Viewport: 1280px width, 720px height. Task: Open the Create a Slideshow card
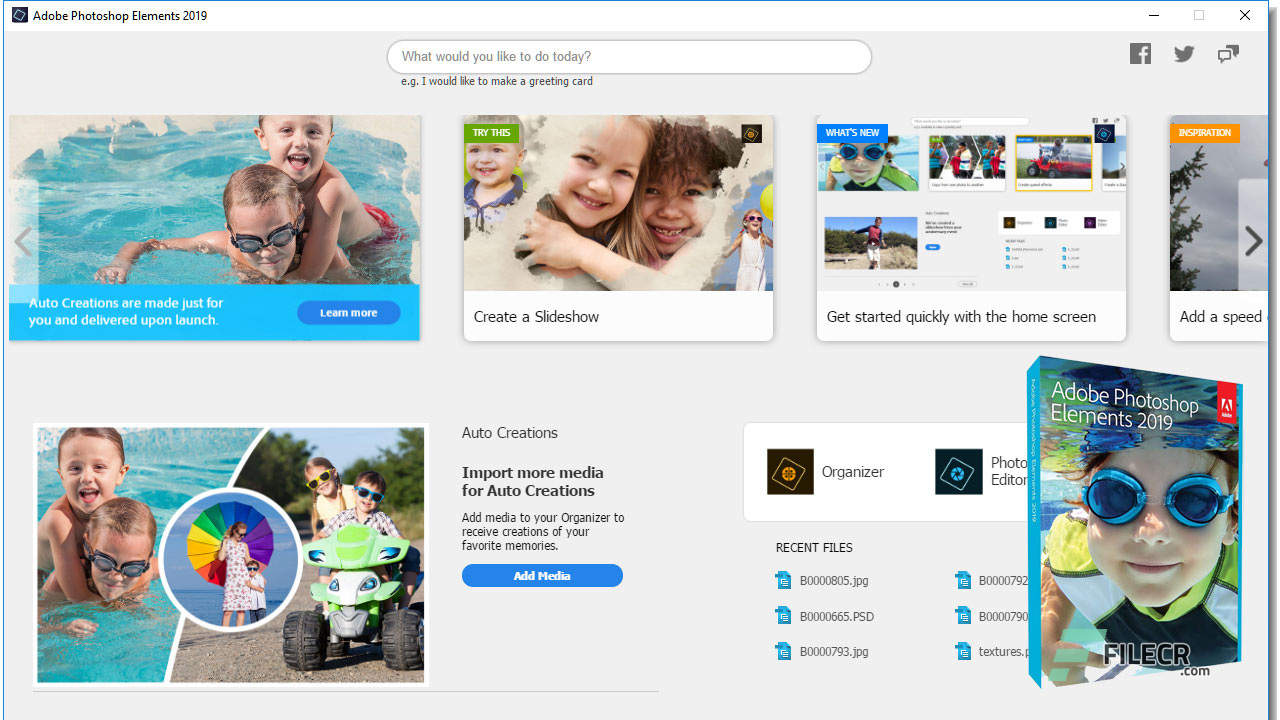point(618,228)
